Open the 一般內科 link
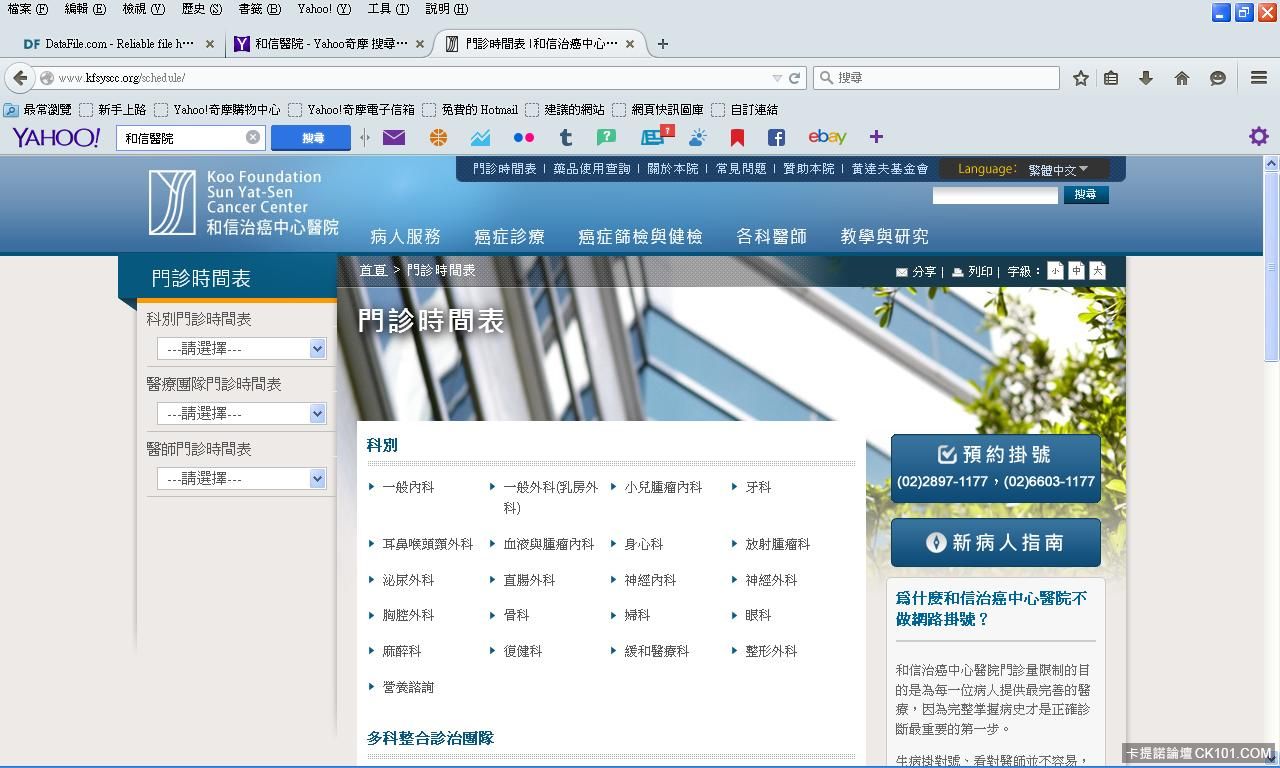The width and height of the screenshot is (1280, 768). coord(408,487)
